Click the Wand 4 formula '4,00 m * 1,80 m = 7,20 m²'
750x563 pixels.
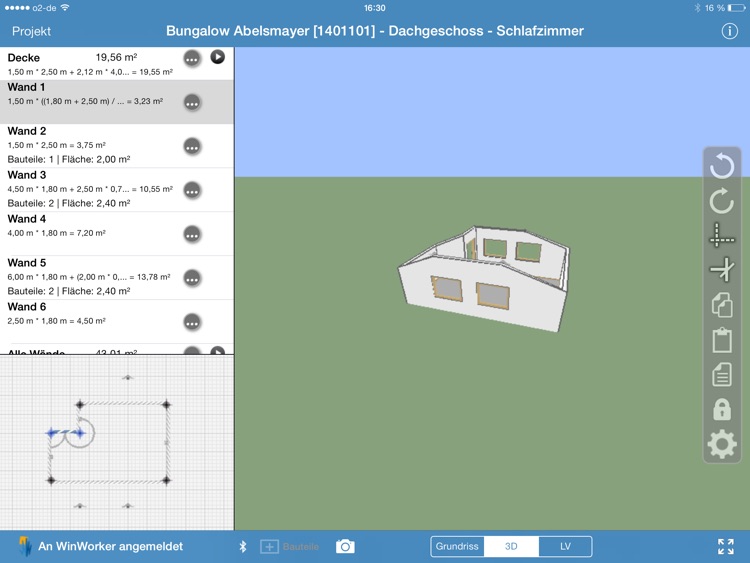56,233
